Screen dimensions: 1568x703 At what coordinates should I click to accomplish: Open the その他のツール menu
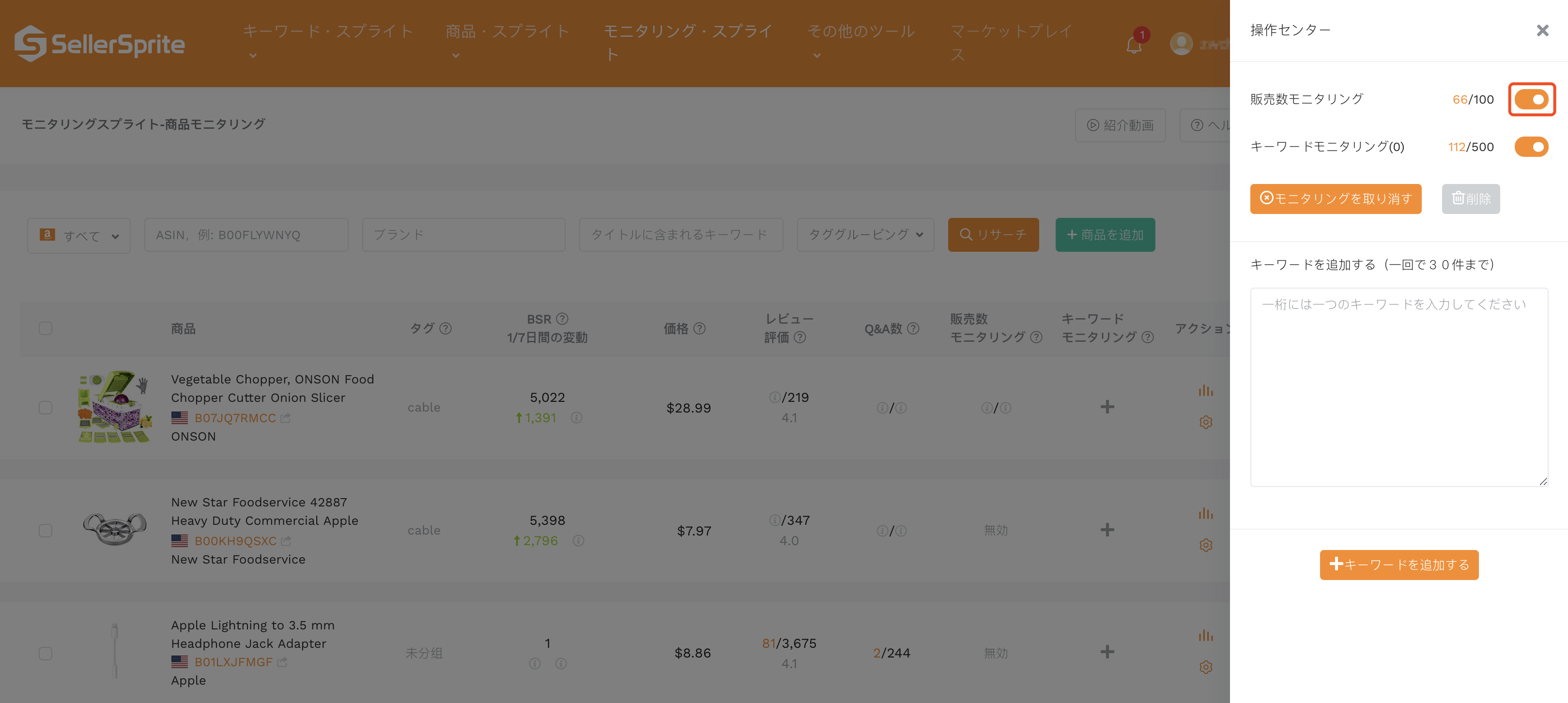pyautogui.click(x=860, y=31)
